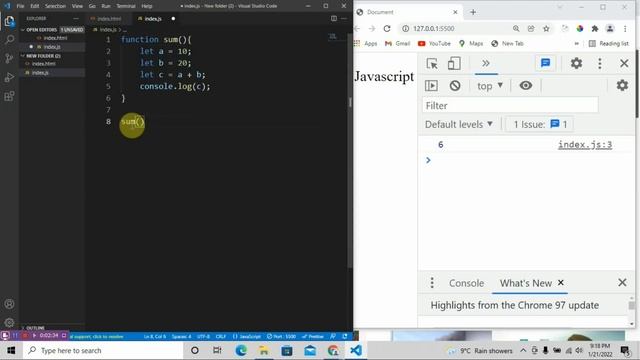The height and width of the screenshot is (360, 640).
Task: Open the Apps bookmark shortcut
Action: (x=366, y=43)
